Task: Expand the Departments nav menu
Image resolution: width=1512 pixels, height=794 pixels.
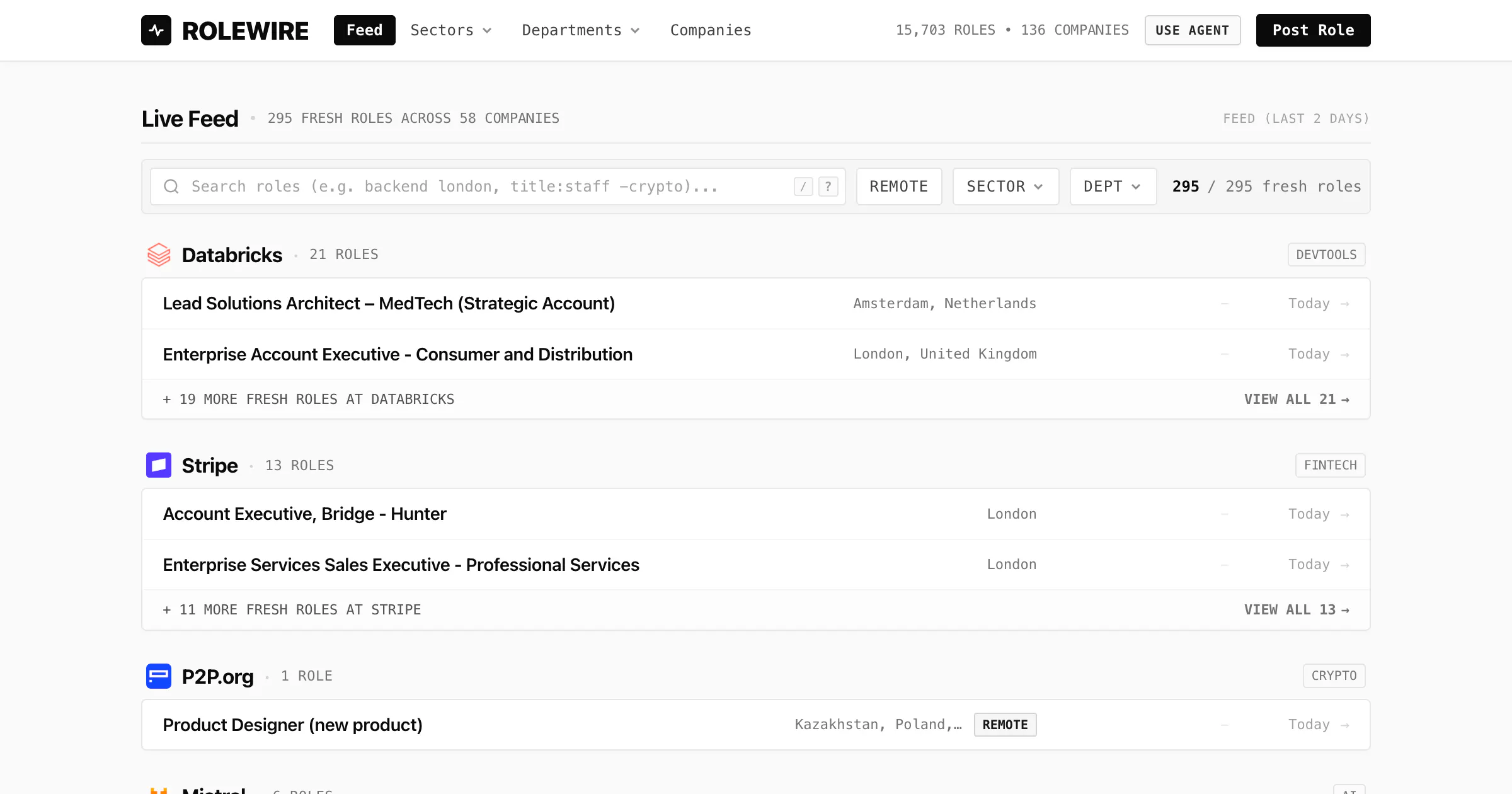Action: 581,30
